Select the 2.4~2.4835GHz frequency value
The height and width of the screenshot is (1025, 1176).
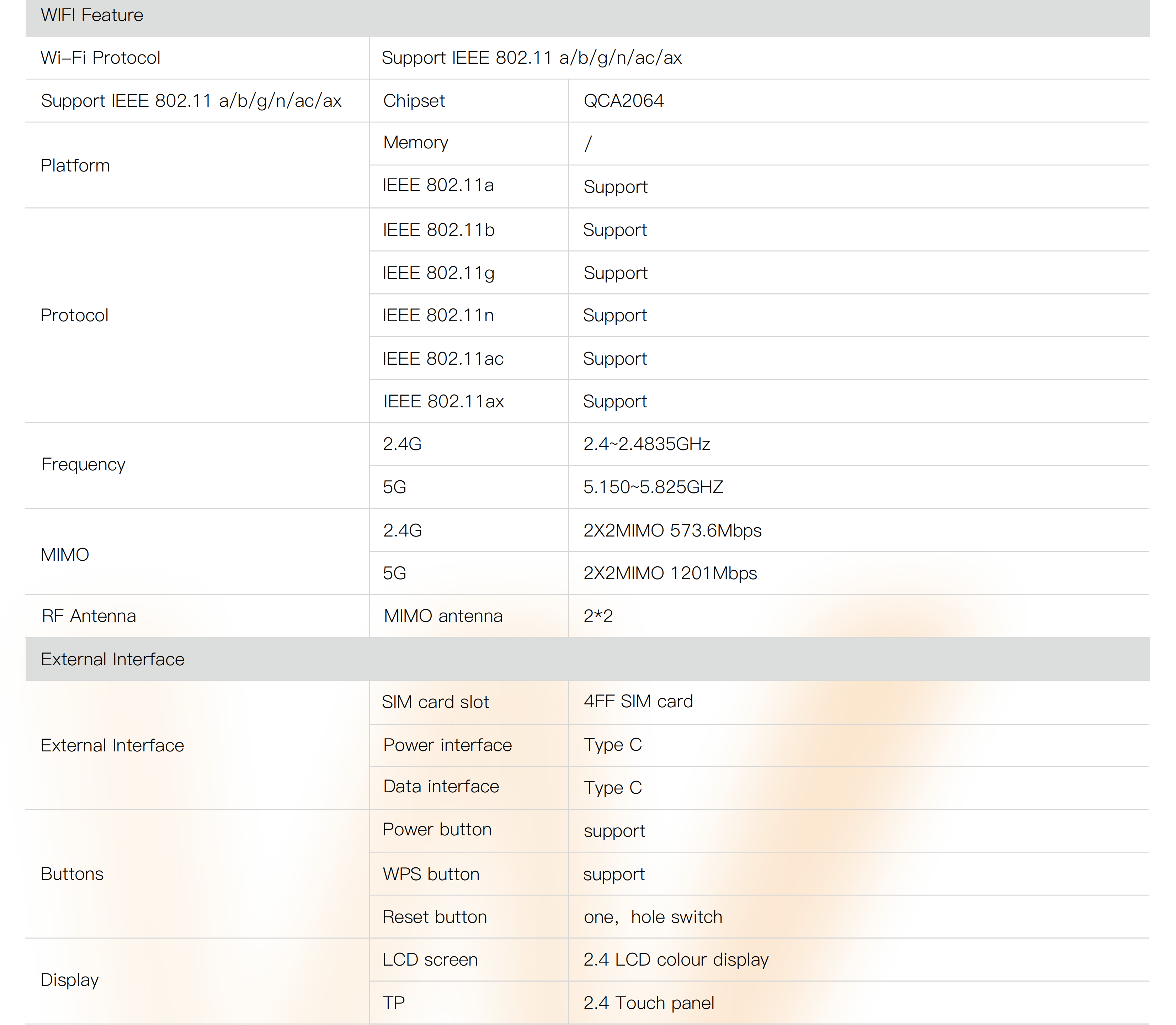[646, 444]
